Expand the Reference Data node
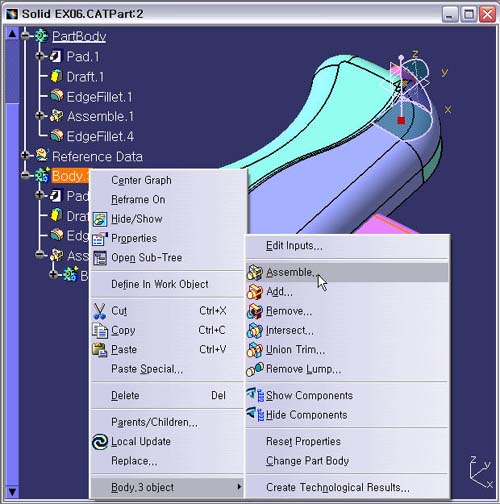 25,155
